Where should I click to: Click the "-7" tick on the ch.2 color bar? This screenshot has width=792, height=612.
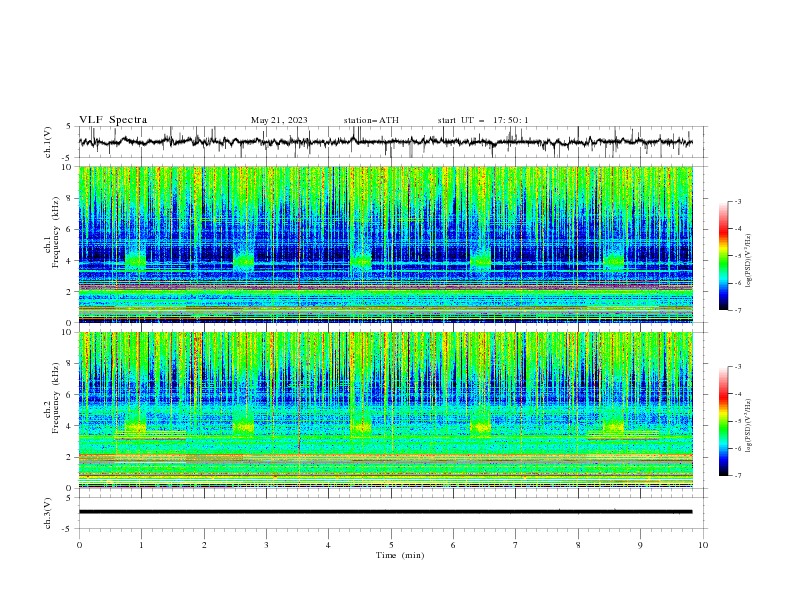pyautogui.click(x=737, y=475)
